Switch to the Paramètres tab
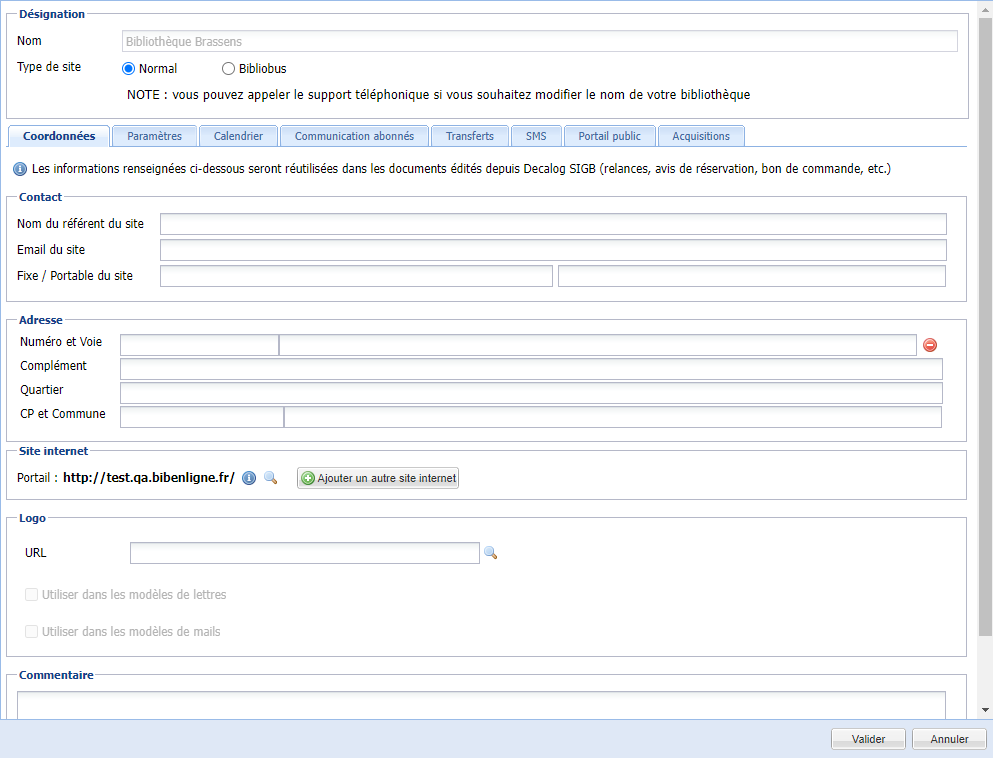Viewport: 996px width, 763px height. [154, 135]
